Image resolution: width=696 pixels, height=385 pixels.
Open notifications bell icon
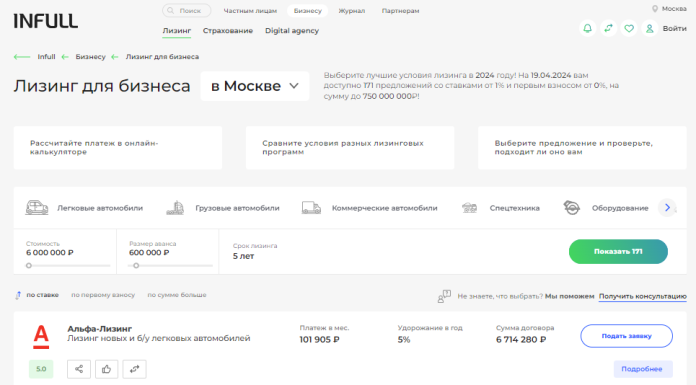587,28
